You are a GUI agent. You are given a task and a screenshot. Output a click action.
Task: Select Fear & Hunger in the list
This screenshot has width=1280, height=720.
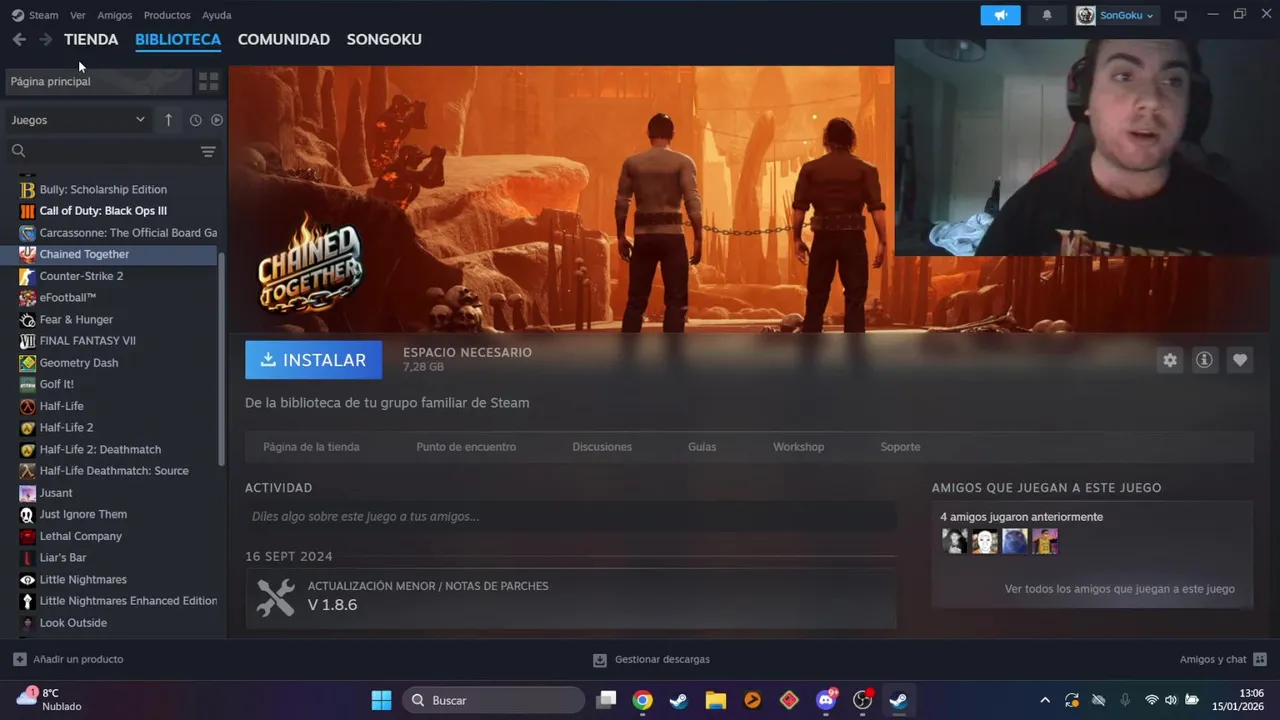click(111, 319)
